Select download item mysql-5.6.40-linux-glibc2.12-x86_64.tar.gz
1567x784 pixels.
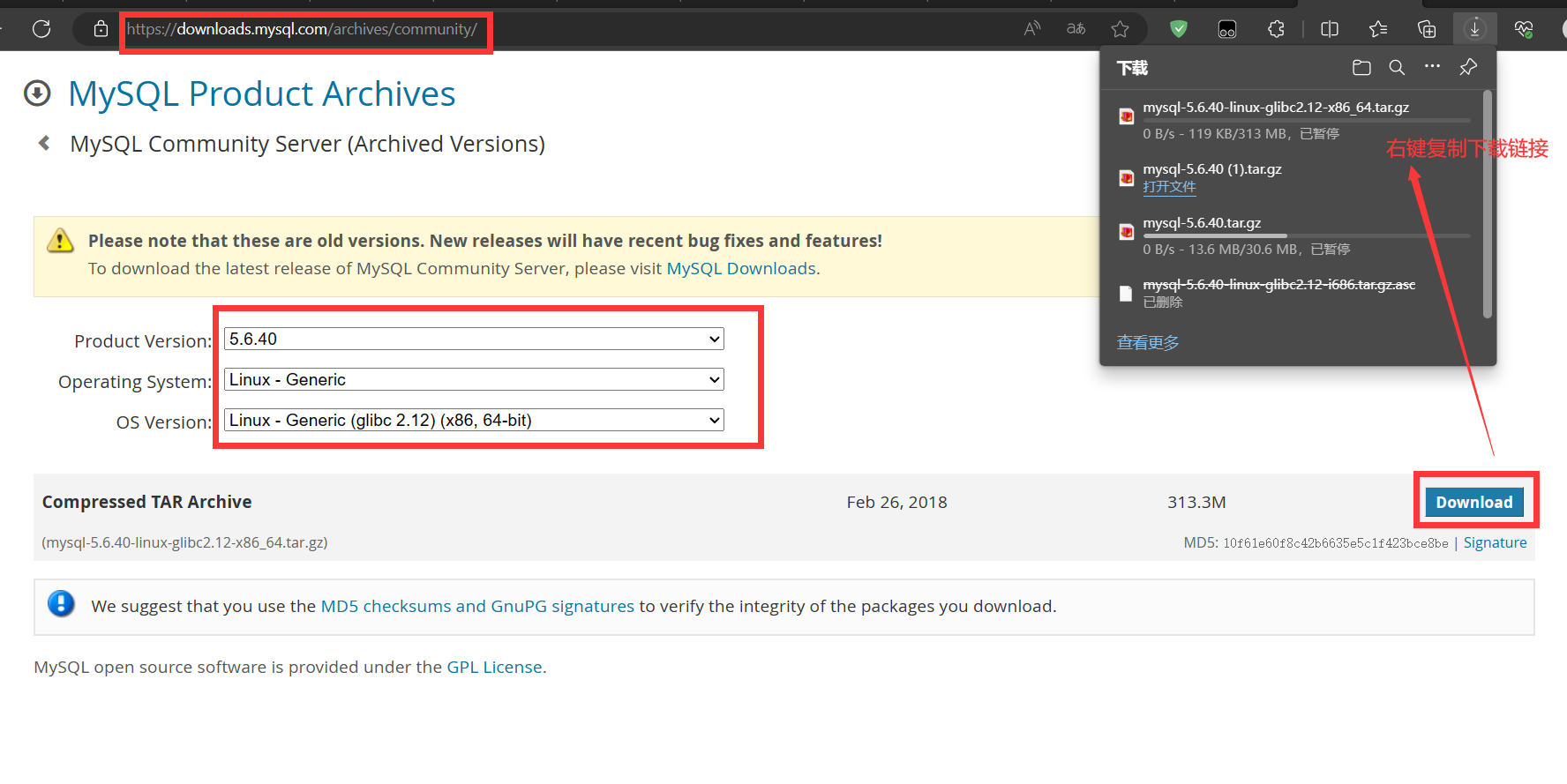point(1276,108)
